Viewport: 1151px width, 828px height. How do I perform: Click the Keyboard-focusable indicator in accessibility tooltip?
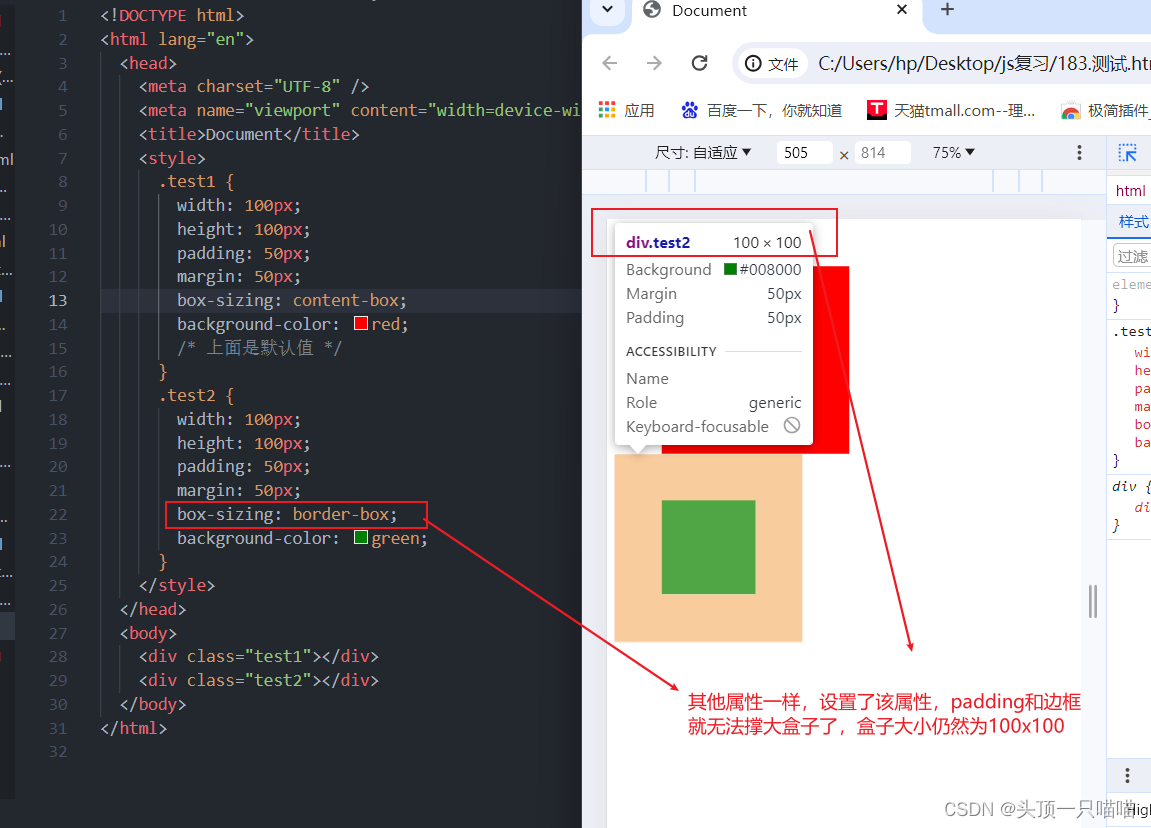[x=791, y=426]
